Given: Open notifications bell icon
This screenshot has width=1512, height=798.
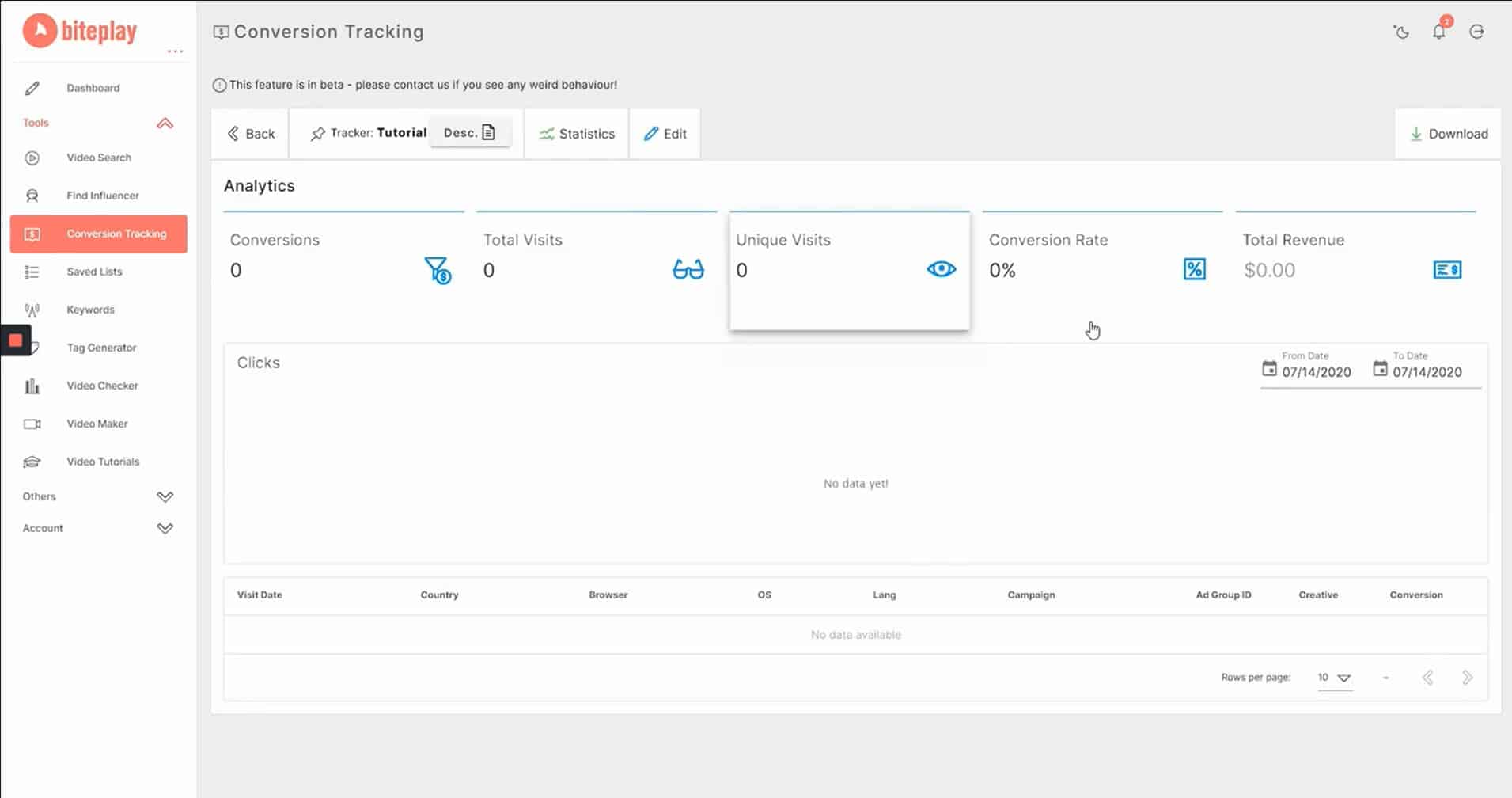Looking at the screenshot, I should coord(1439,32).
